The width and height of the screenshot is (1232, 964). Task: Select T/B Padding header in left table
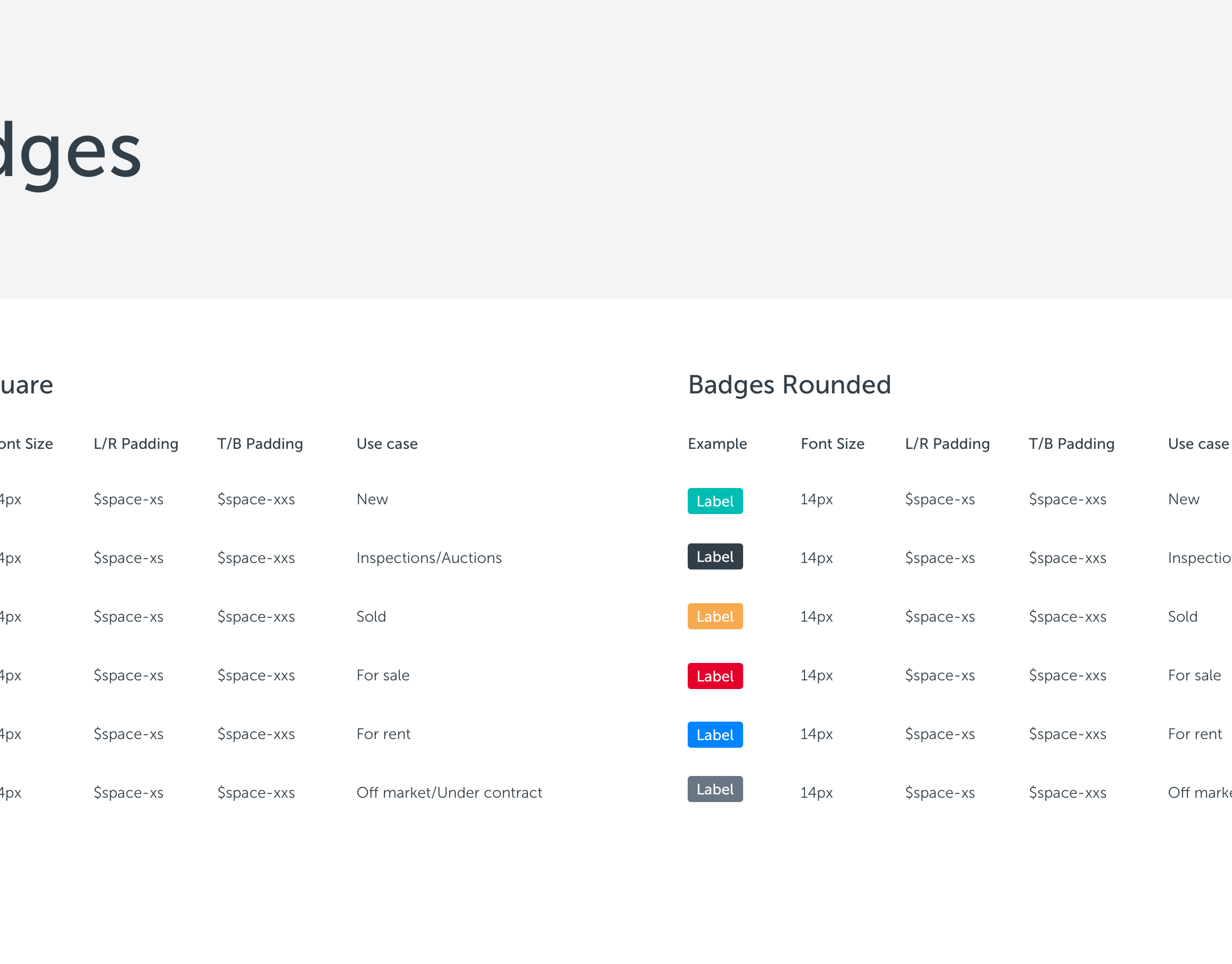(x=260, y=443)
